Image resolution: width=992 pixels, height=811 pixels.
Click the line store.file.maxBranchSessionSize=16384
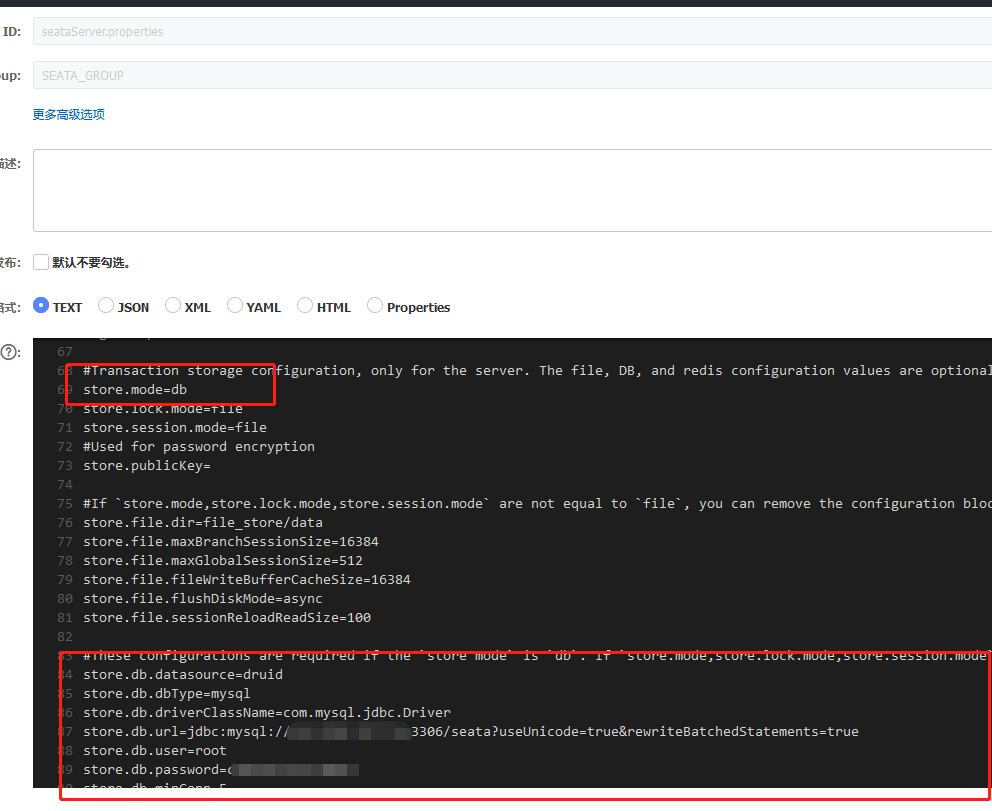pos(231,542)
